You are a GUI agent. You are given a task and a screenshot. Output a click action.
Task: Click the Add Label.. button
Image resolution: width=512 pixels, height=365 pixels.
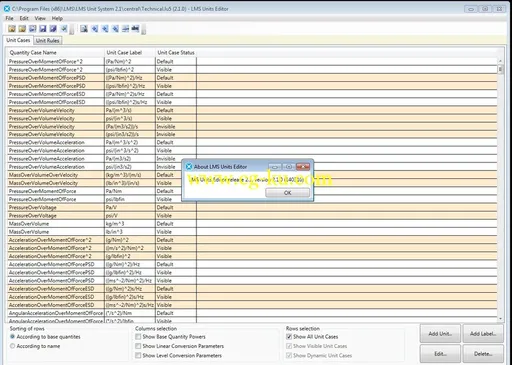(483, 334)
